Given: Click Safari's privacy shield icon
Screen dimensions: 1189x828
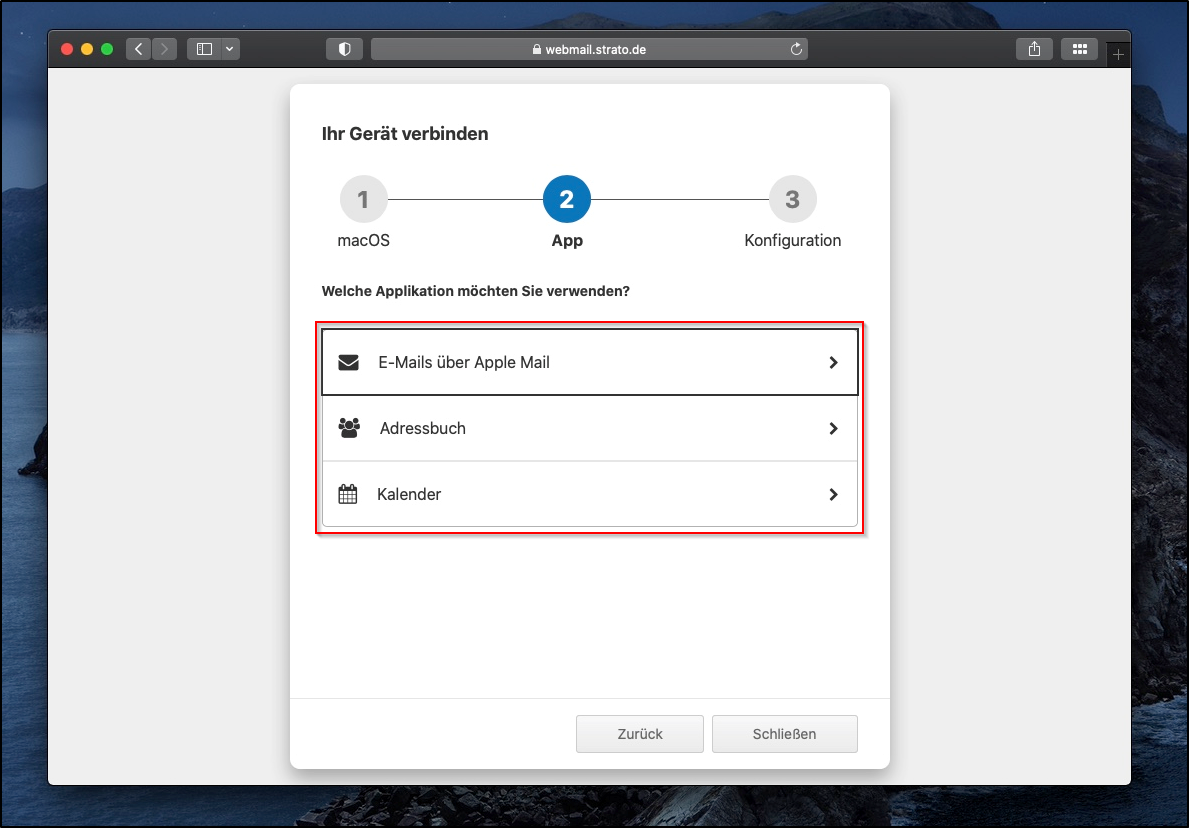Looking at the screenshot, I should point(344,49).
